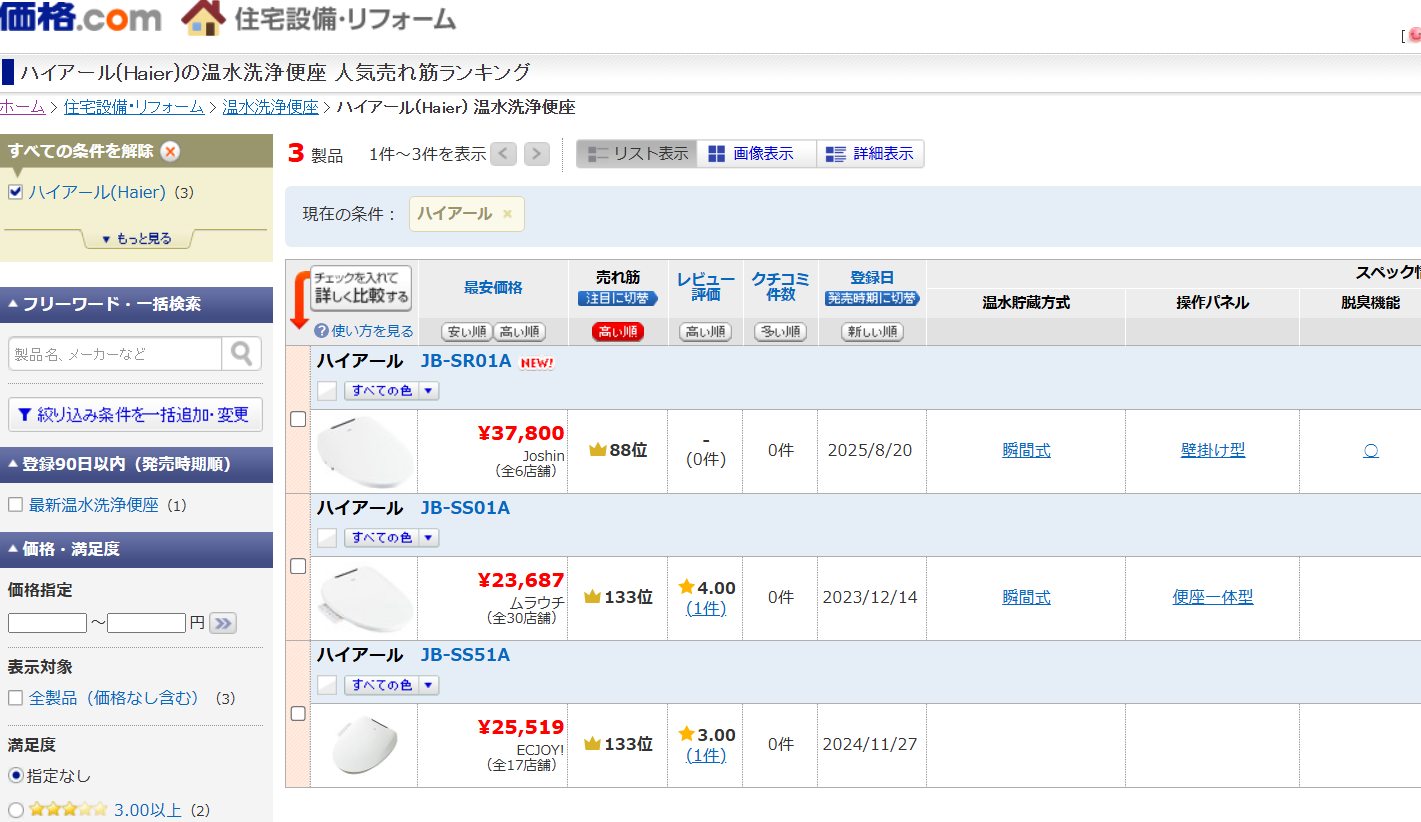Click the JB-SR01A product thumbnail
The width and height of the screenshot is (1421, 822).
tap(365, 451)
